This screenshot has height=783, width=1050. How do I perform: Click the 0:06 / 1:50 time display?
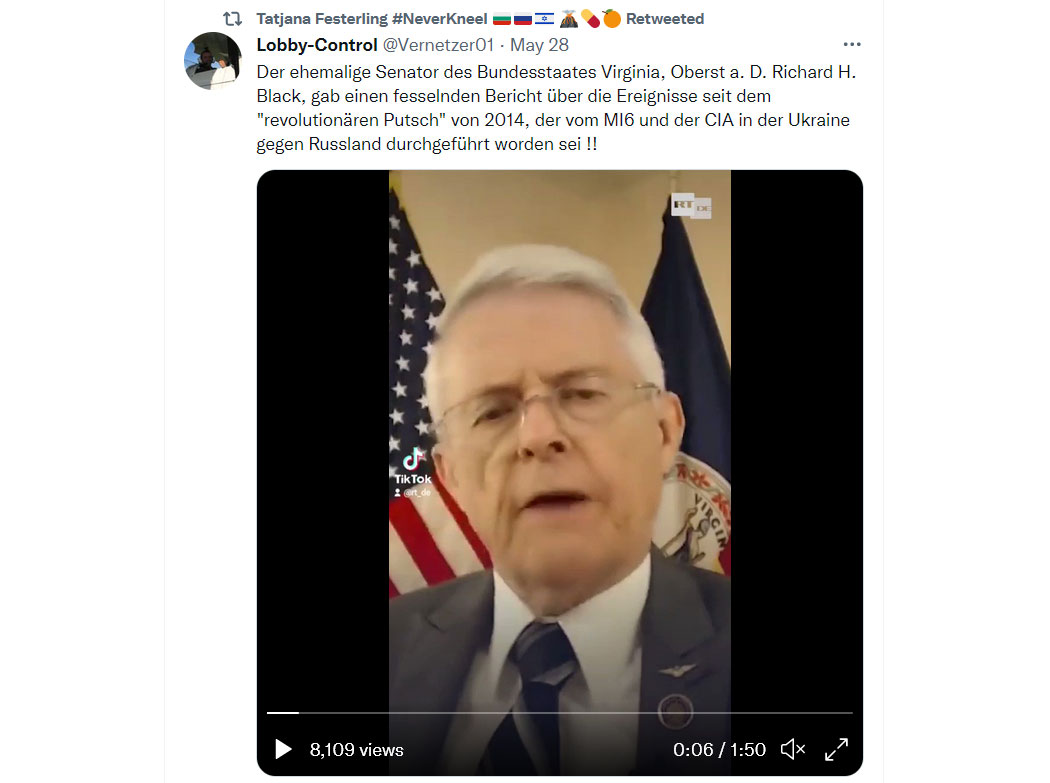[719, 750]
